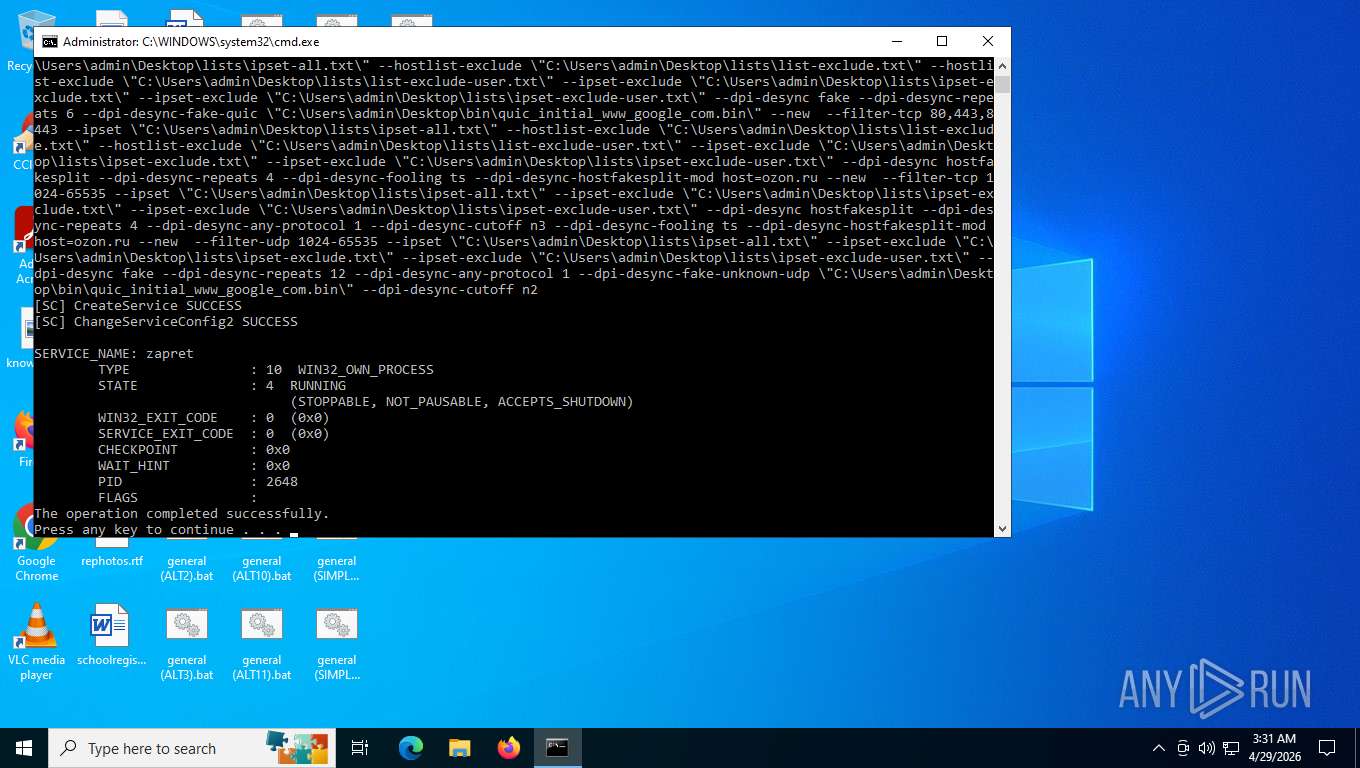Click The operation completed successfully text
1360x768 pixels.
pos(182,513)
